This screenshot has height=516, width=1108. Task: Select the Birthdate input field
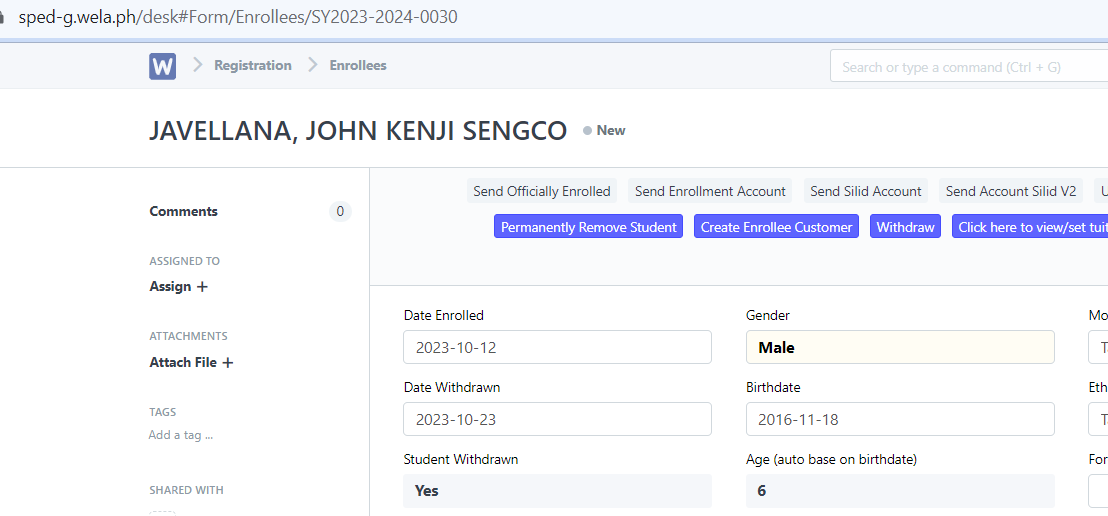coord(899,420)
